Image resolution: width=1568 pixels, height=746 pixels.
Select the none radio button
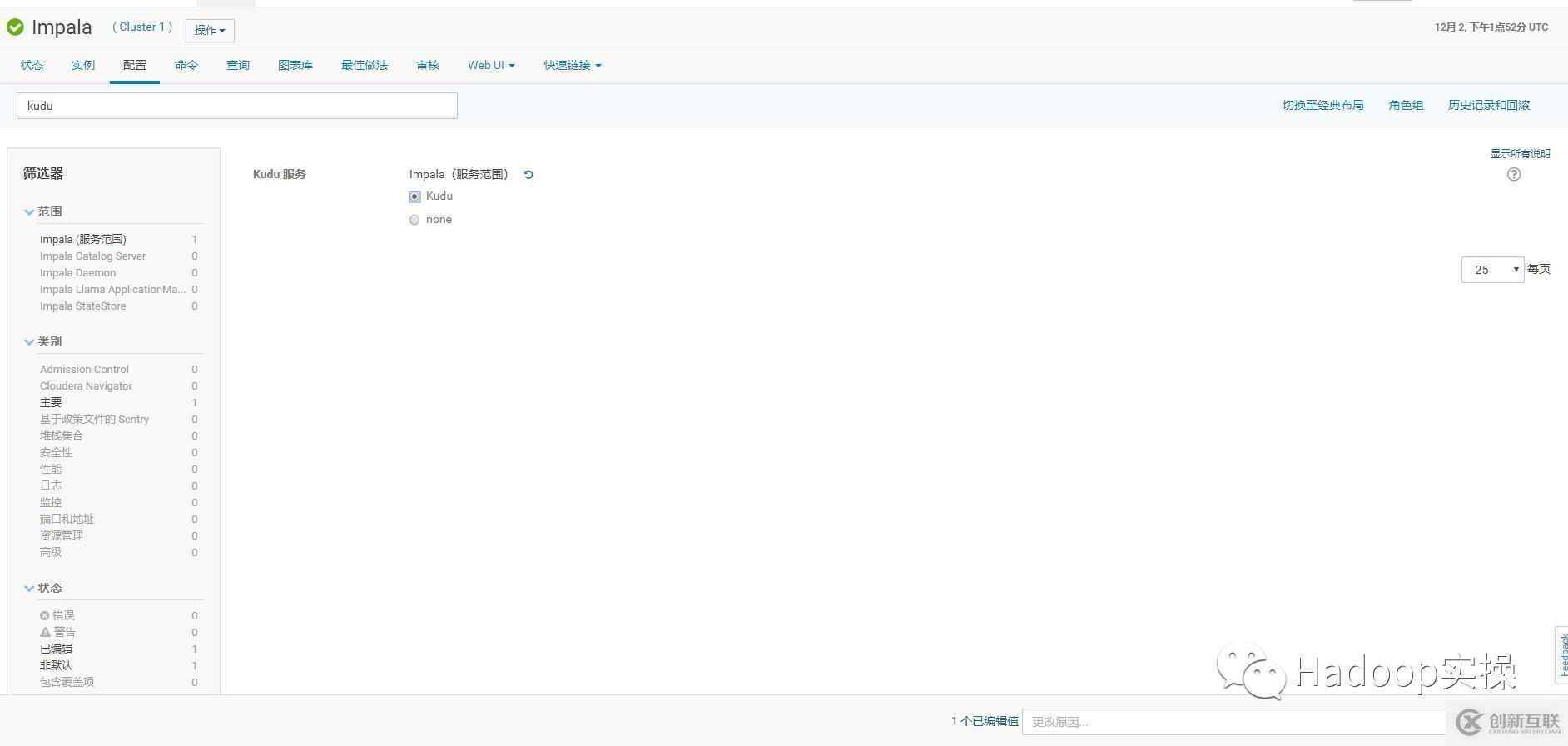click(x=414, y=220)
